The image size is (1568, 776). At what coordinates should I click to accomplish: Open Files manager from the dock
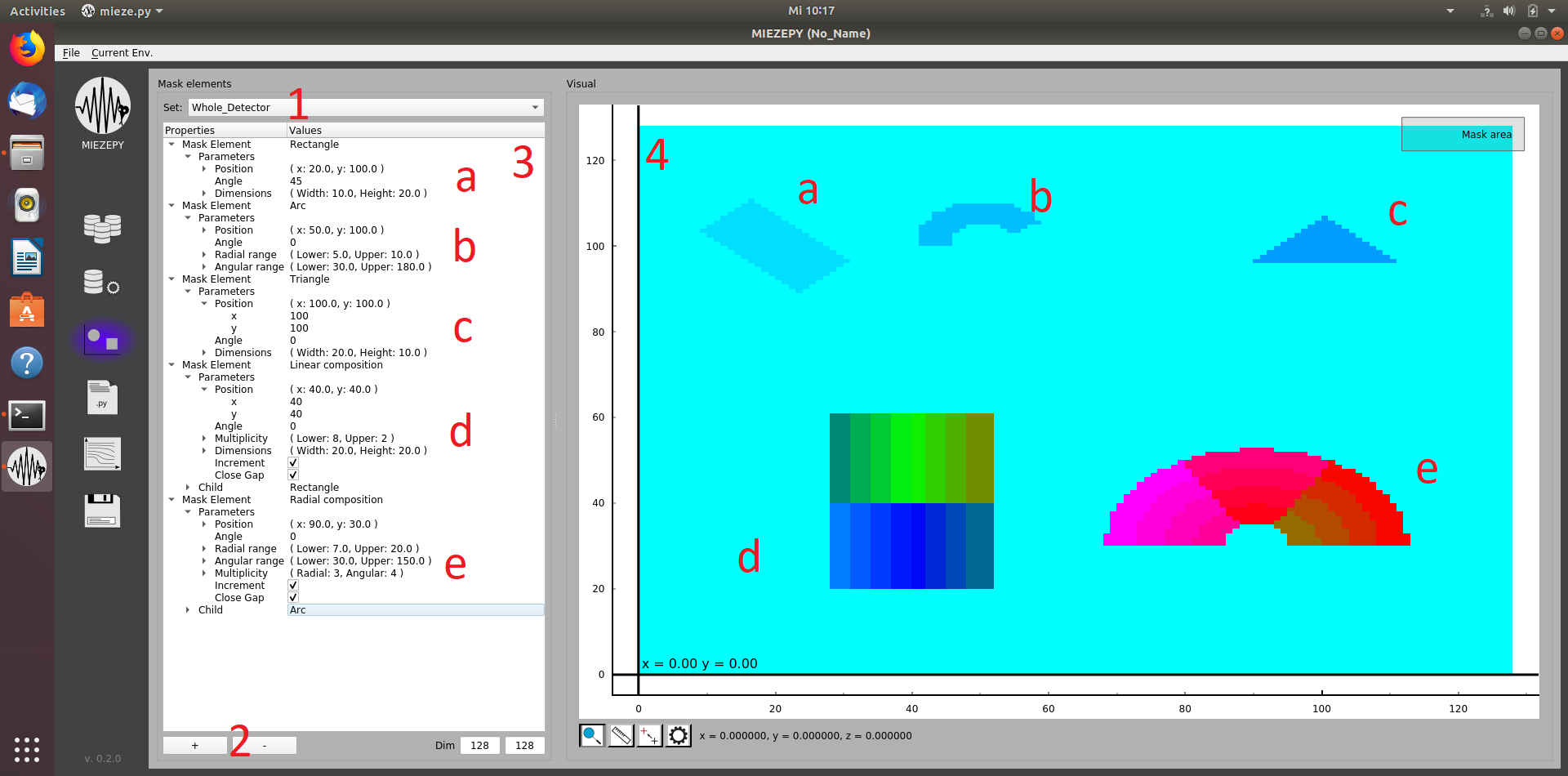point(27,153)
